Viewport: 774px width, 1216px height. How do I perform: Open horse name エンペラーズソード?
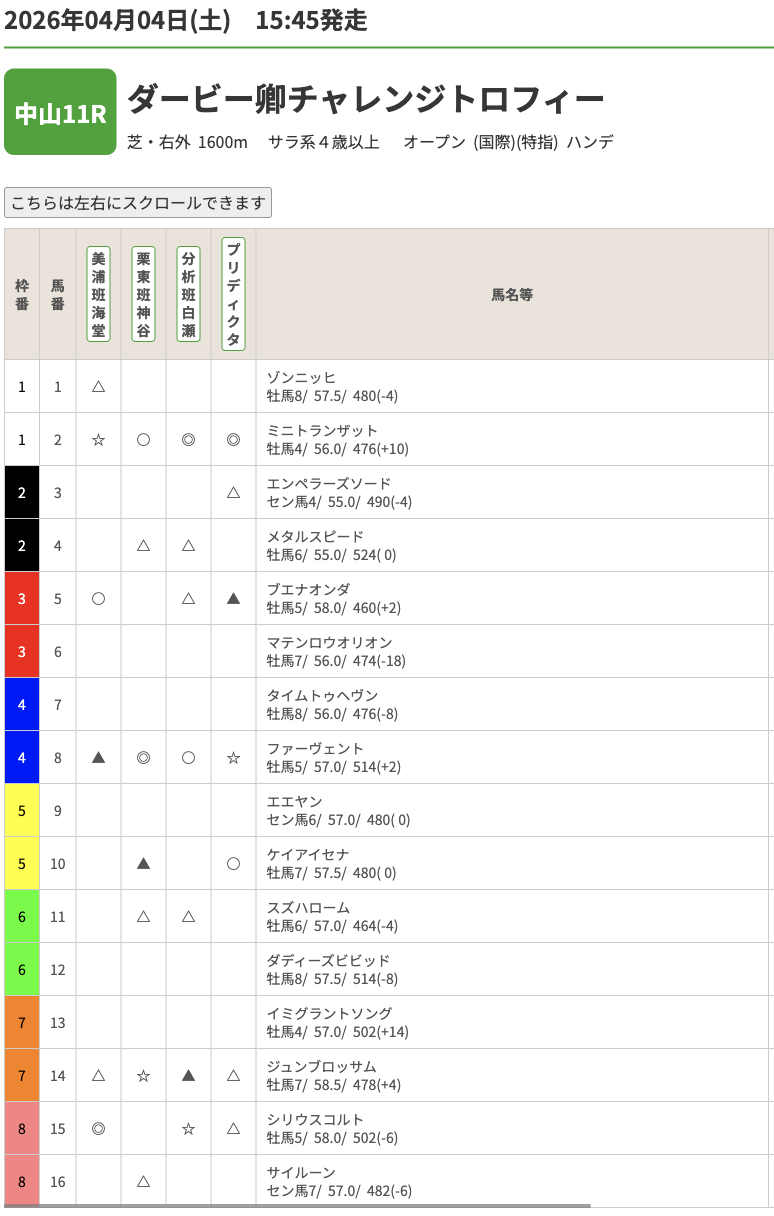[328, 483]
